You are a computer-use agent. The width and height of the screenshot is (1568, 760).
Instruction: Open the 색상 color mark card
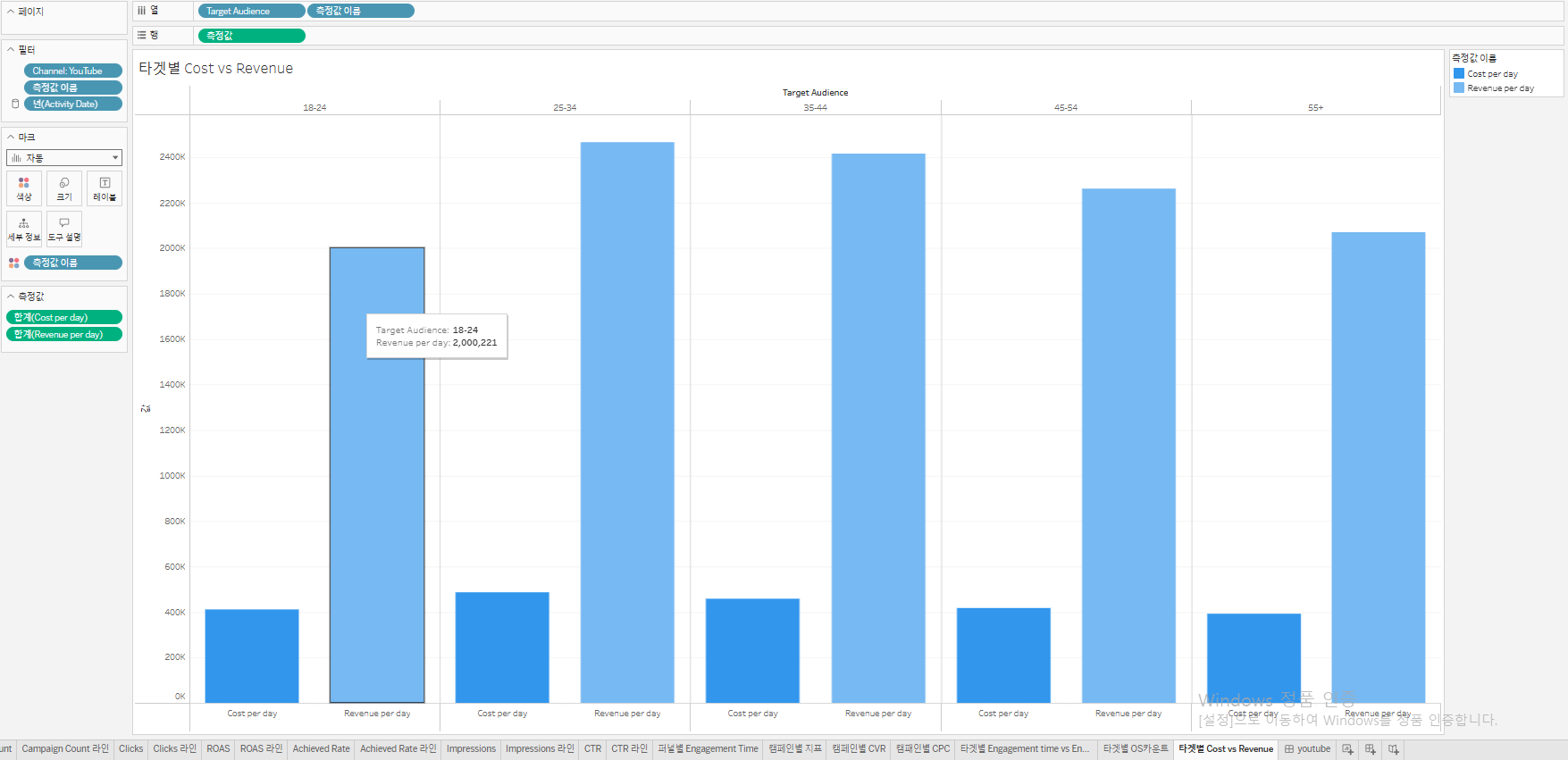[x=24, y=188]
